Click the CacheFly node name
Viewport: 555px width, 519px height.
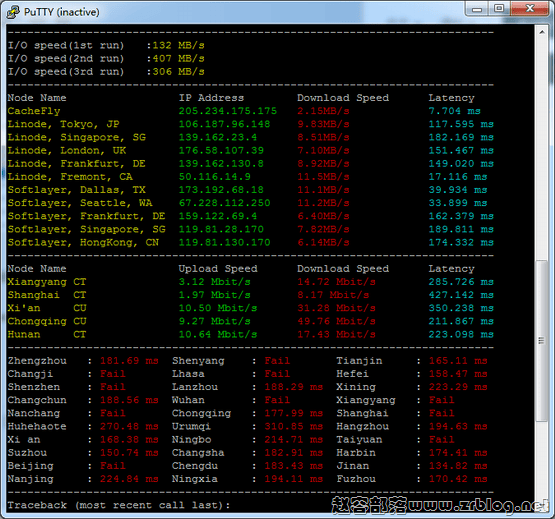pos(34,111)
